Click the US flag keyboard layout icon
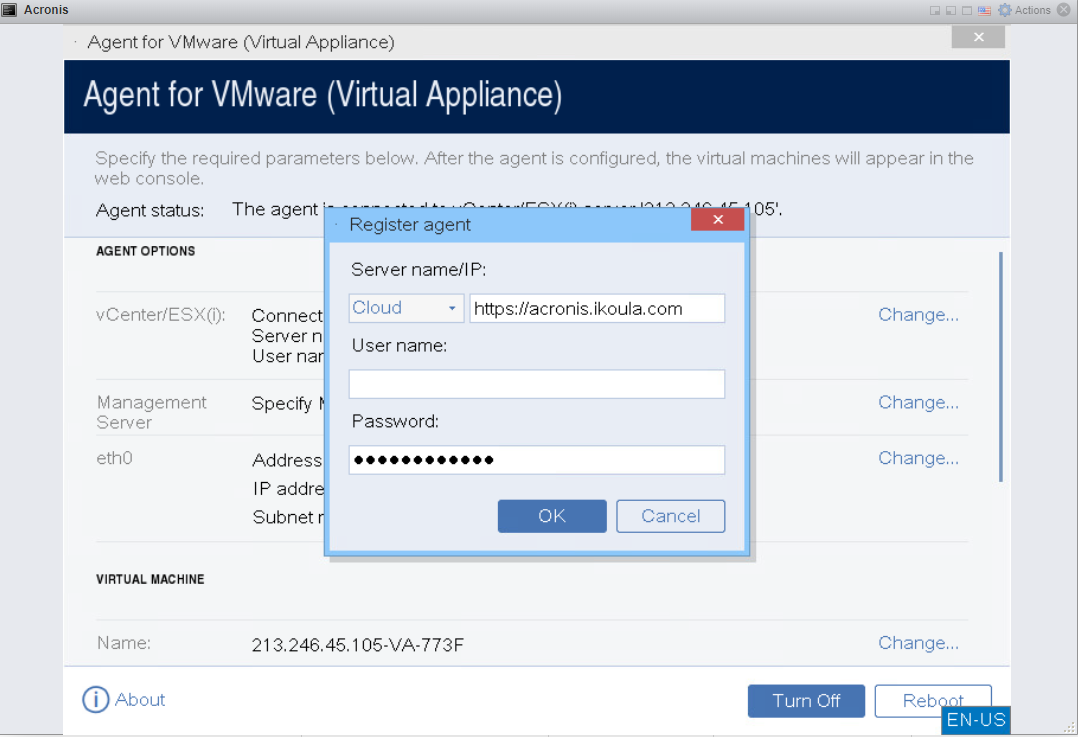Image resolution: width=1078 pixels, height=737 pixels. click(984, 10)
